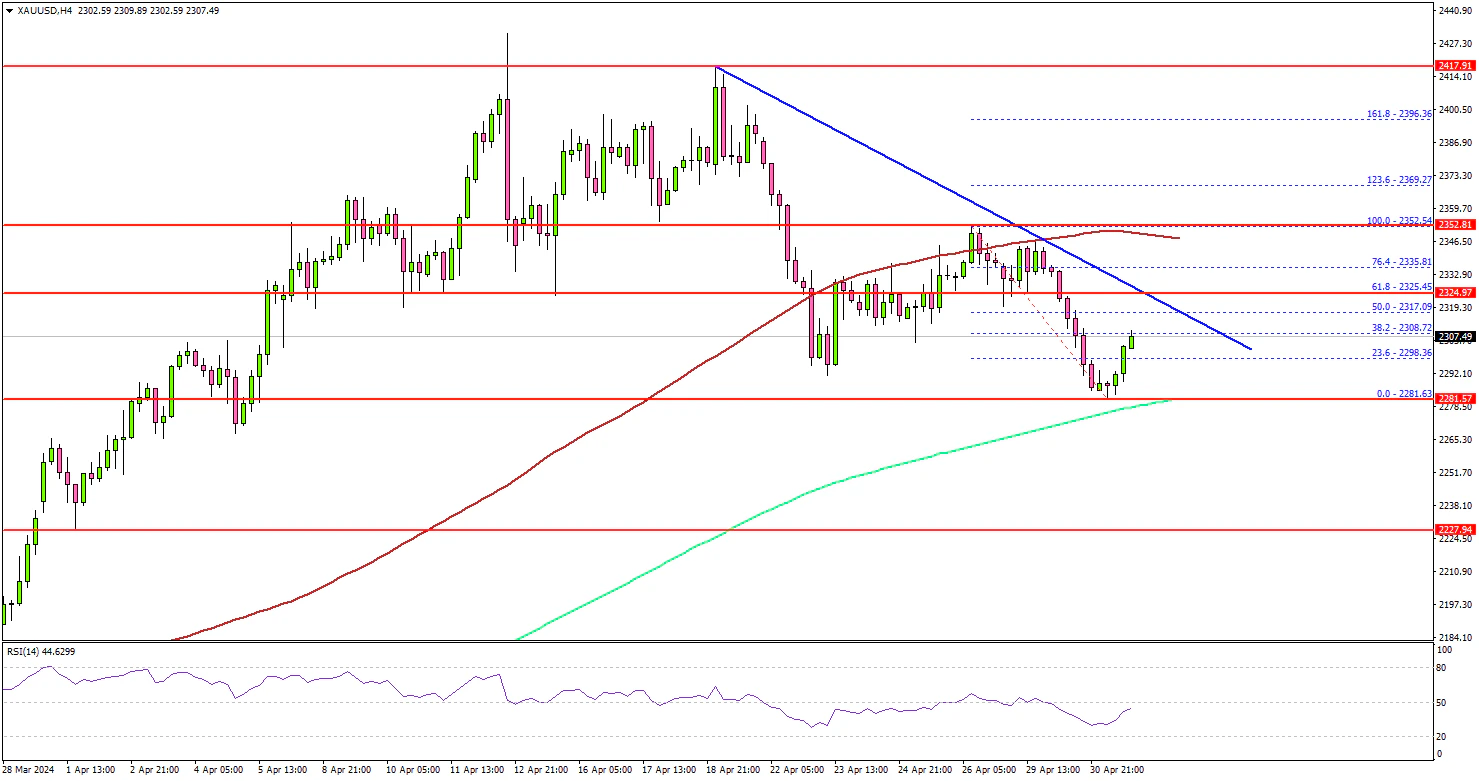Select the 0.0 Fibonacci level label
Screen dimensions: 1479x781
[x=1403, y=393]
